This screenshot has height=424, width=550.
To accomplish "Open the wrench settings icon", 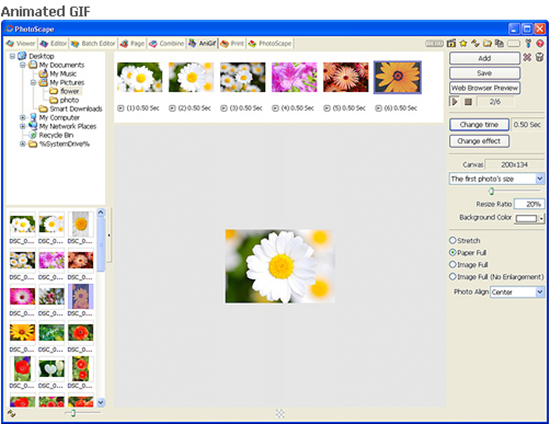I will 528,43.
